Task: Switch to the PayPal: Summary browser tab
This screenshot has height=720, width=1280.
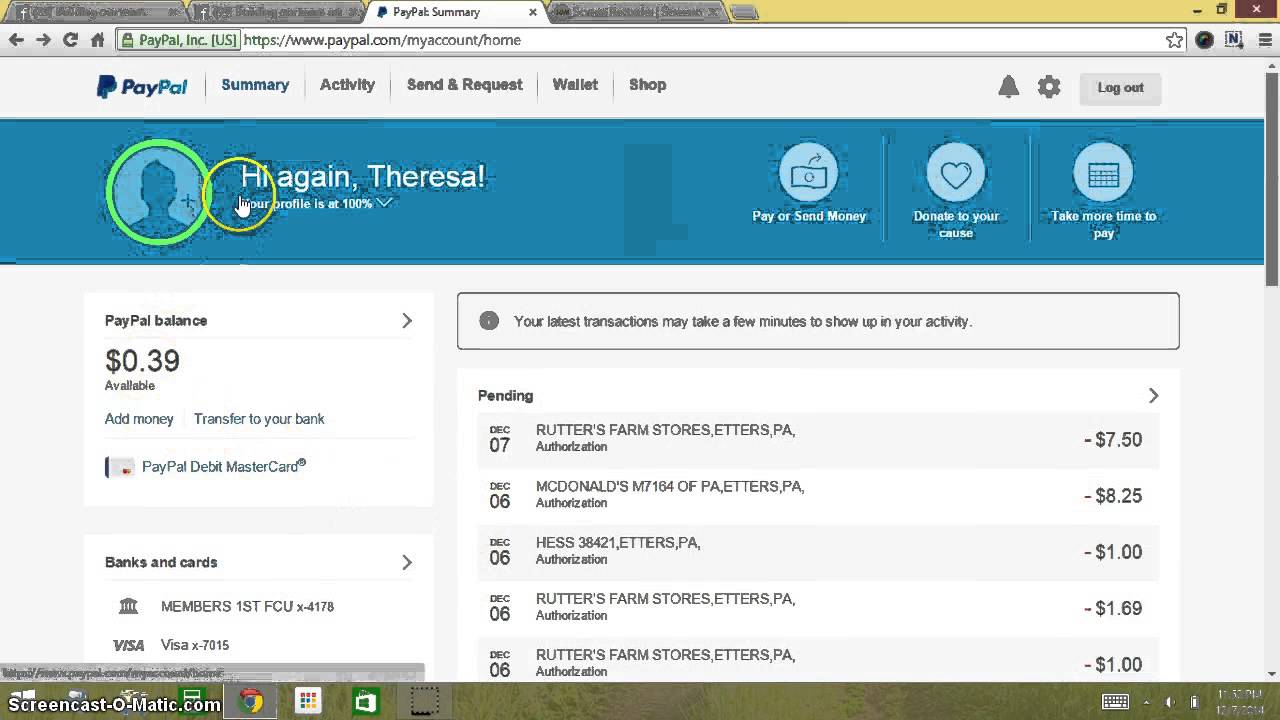Action: (x=455, y=12)
